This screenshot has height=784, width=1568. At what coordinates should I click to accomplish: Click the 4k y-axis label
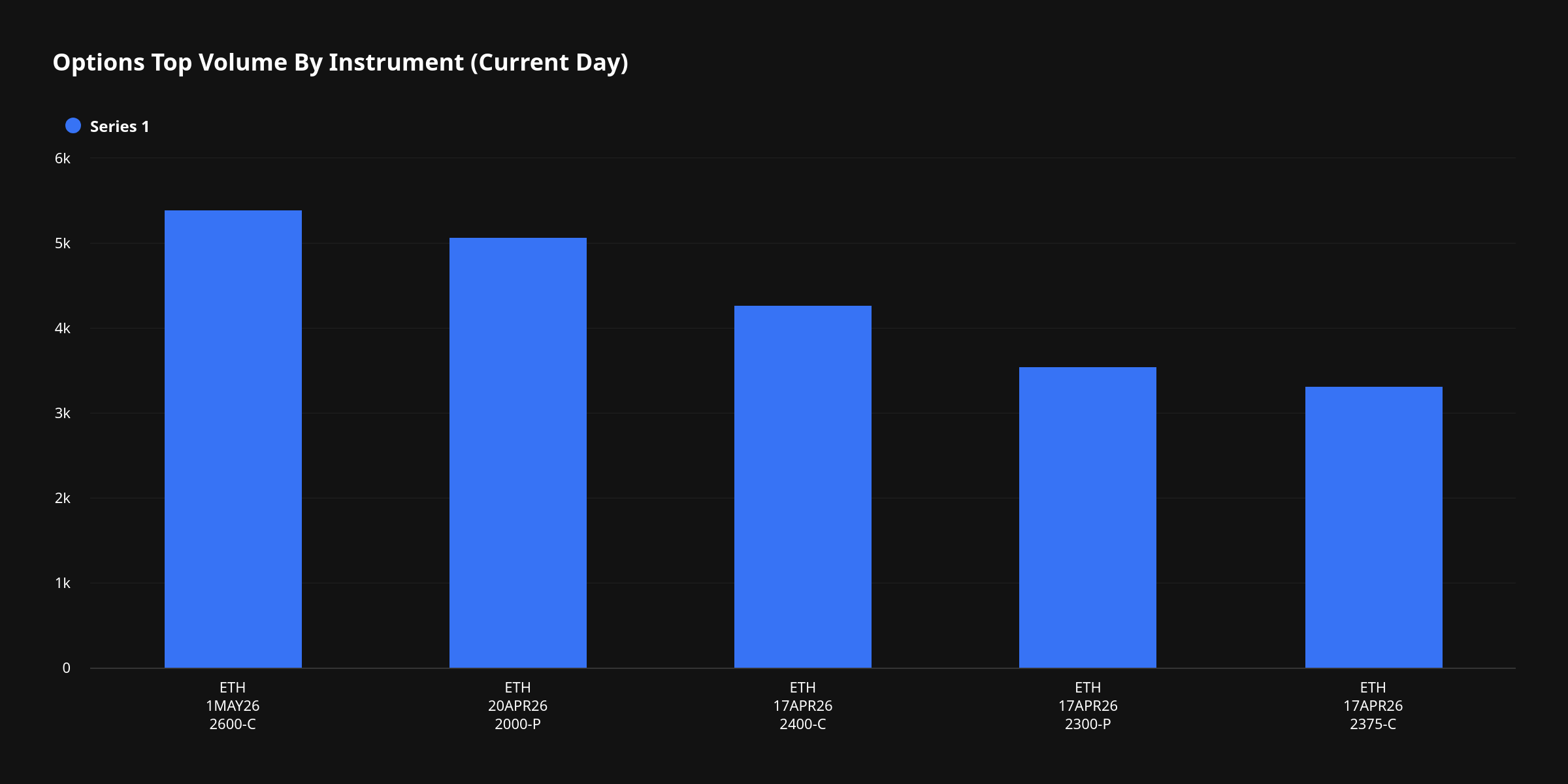coord(63,328)
